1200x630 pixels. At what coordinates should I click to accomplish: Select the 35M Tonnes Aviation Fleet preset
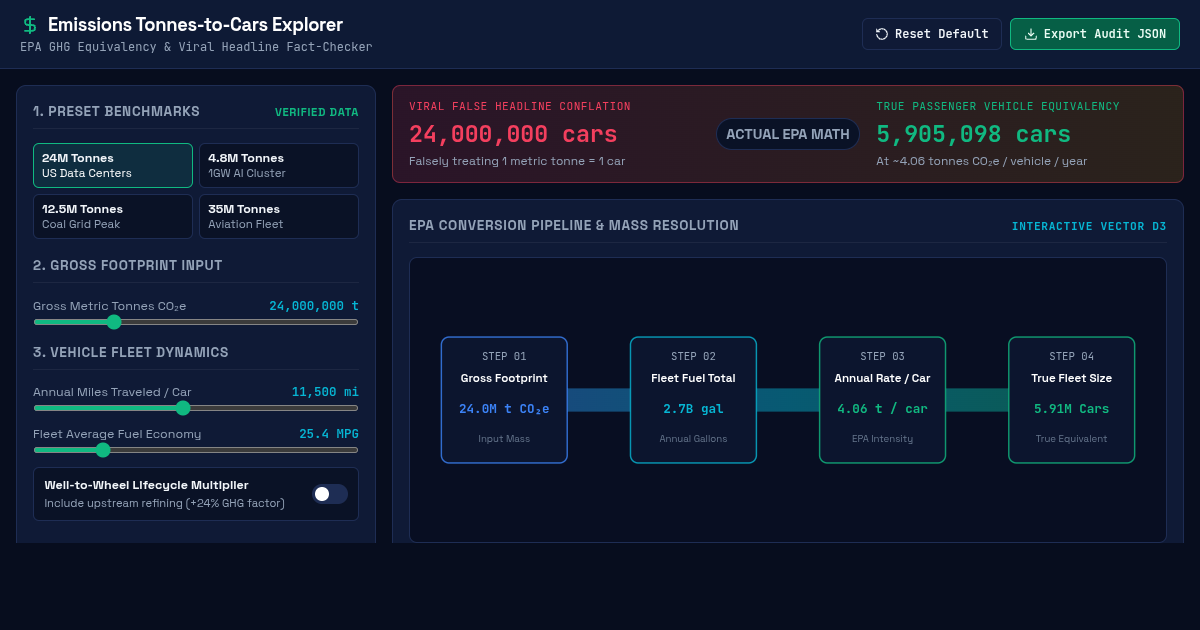click(x=279, y=216)
